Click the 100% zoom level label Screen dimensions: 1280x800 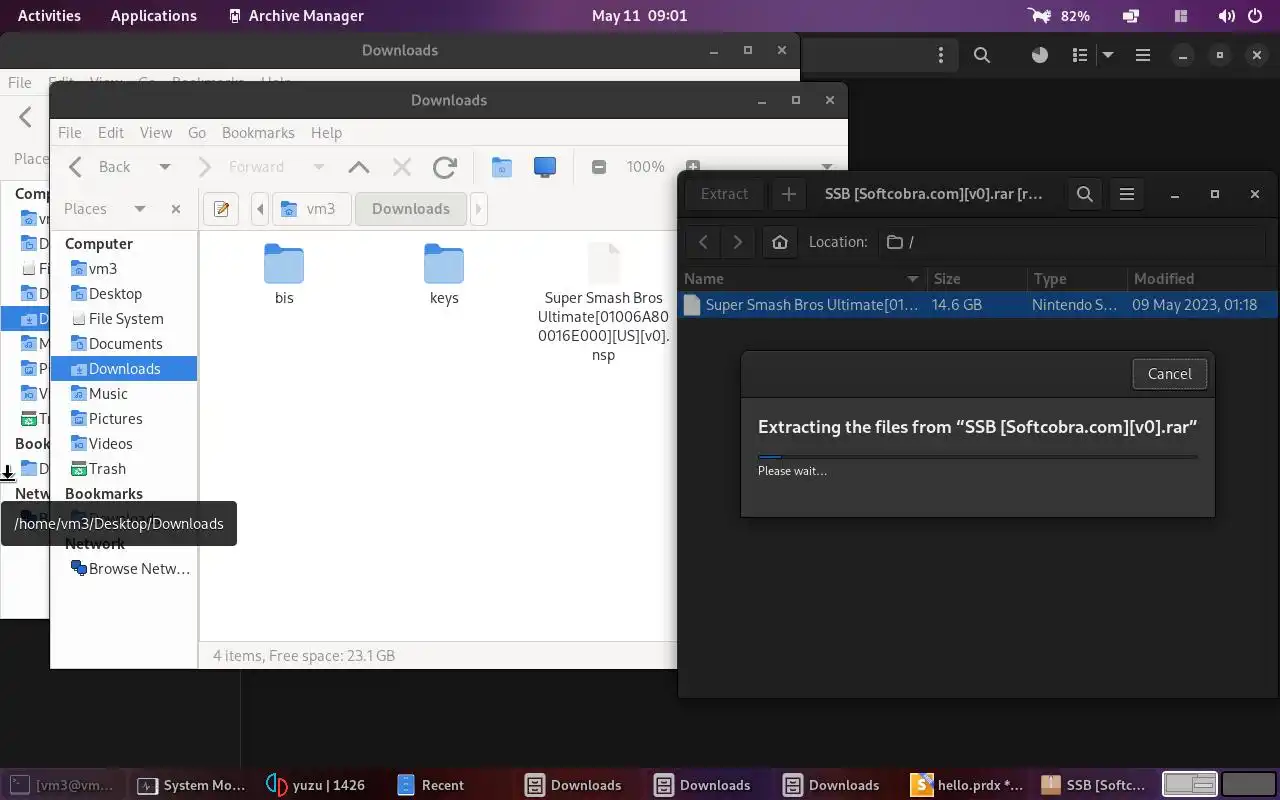point(645,167)
